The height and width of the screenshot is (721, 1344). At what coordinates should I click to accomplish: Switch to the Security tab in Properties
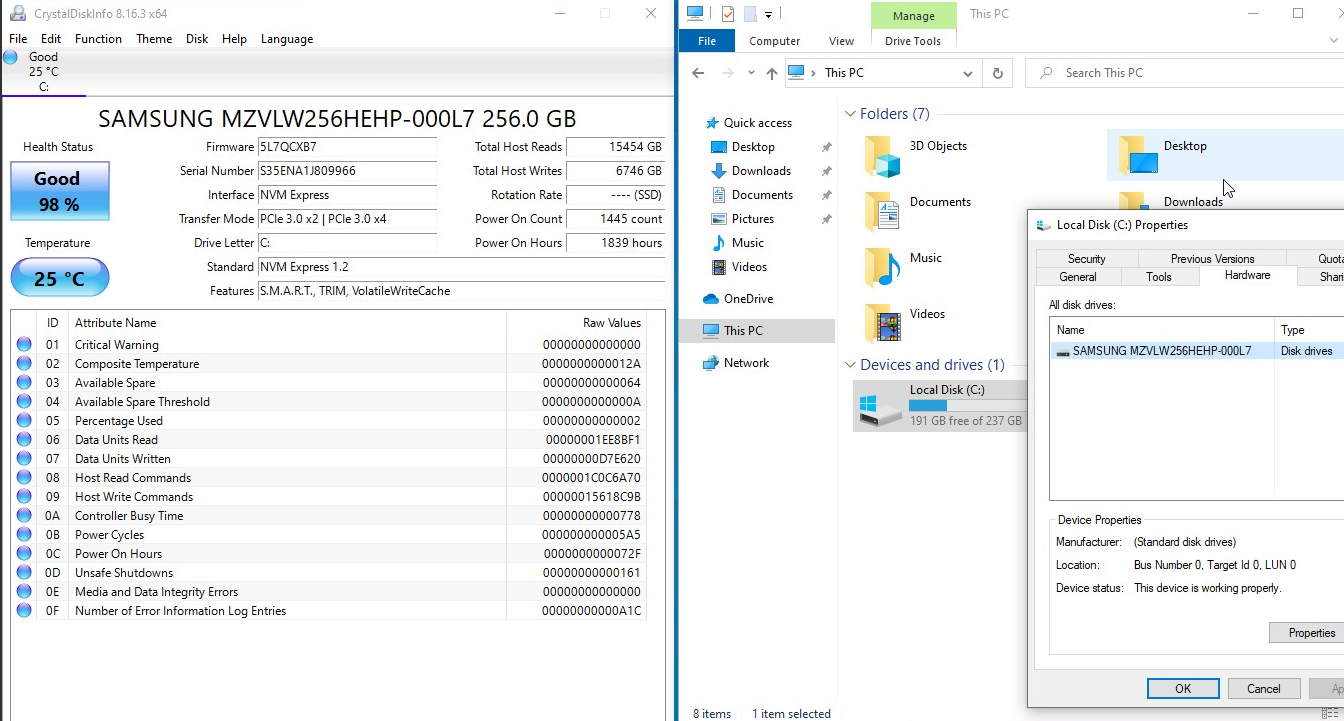click(1086, 258)
